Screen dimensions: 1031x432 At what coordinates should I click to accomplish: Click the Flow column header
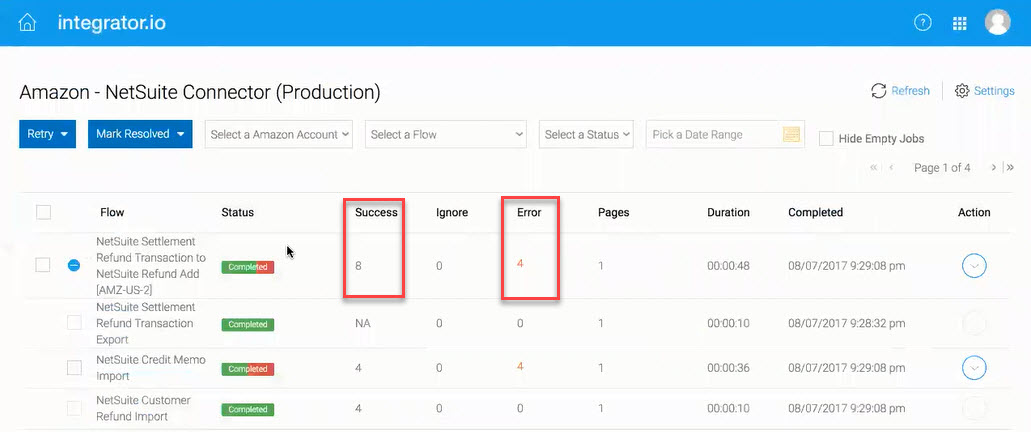click(112, 212)
